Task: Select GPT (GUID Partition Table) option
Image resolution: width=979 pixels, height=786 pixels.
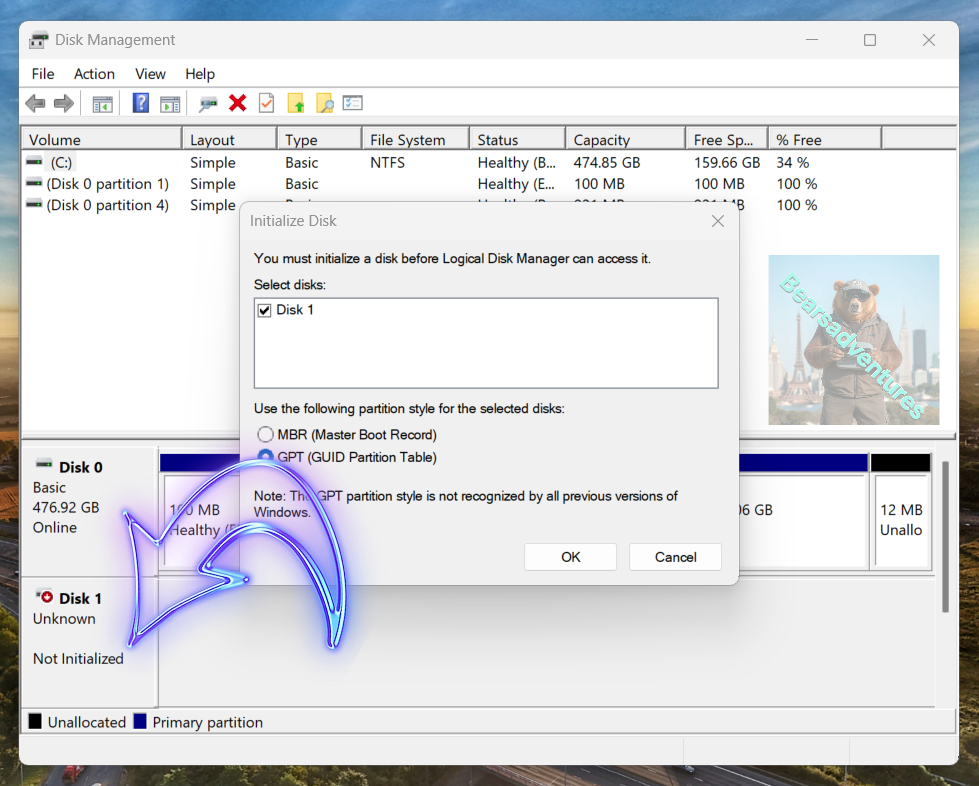Action: (265, 457)
